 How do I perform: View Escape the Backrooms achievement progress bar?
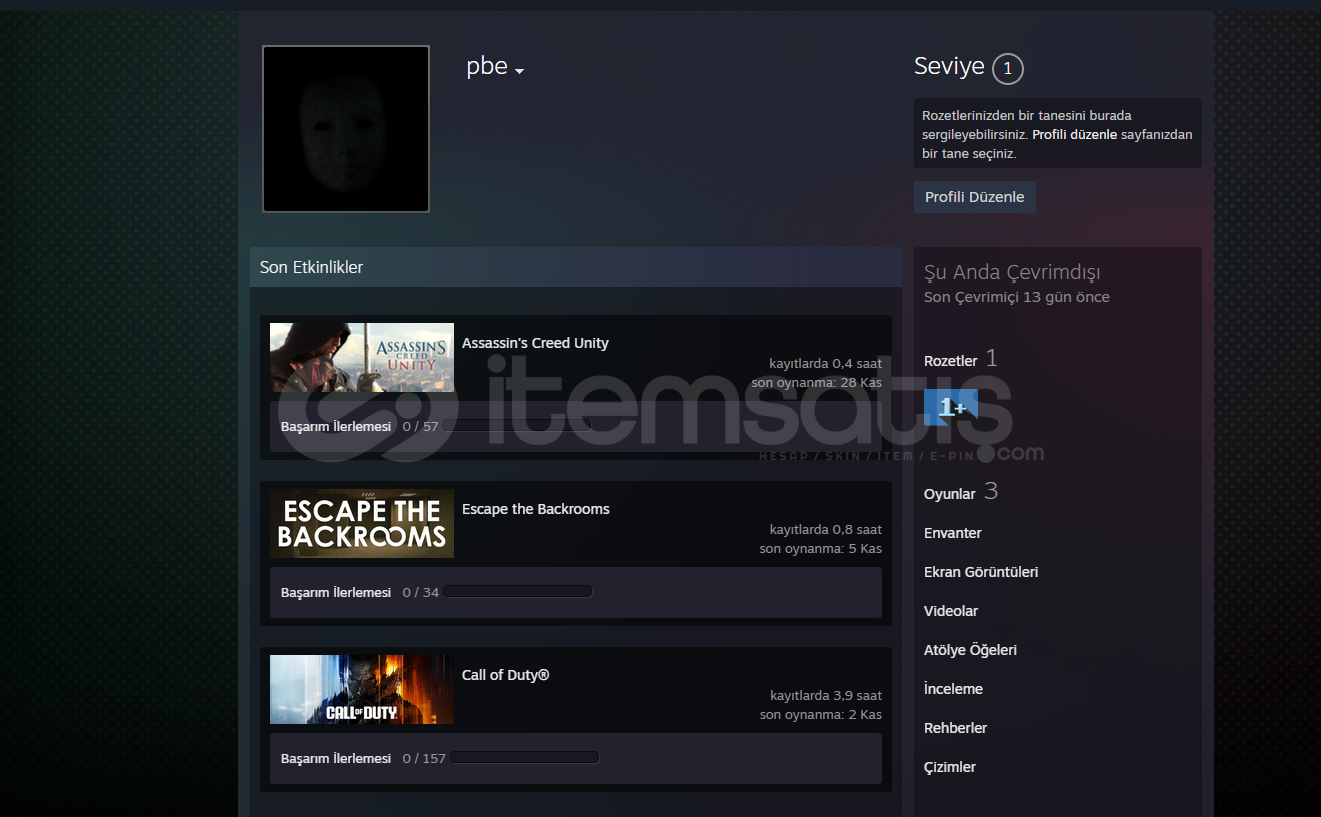pyautogui.click(x=518, y=592)
